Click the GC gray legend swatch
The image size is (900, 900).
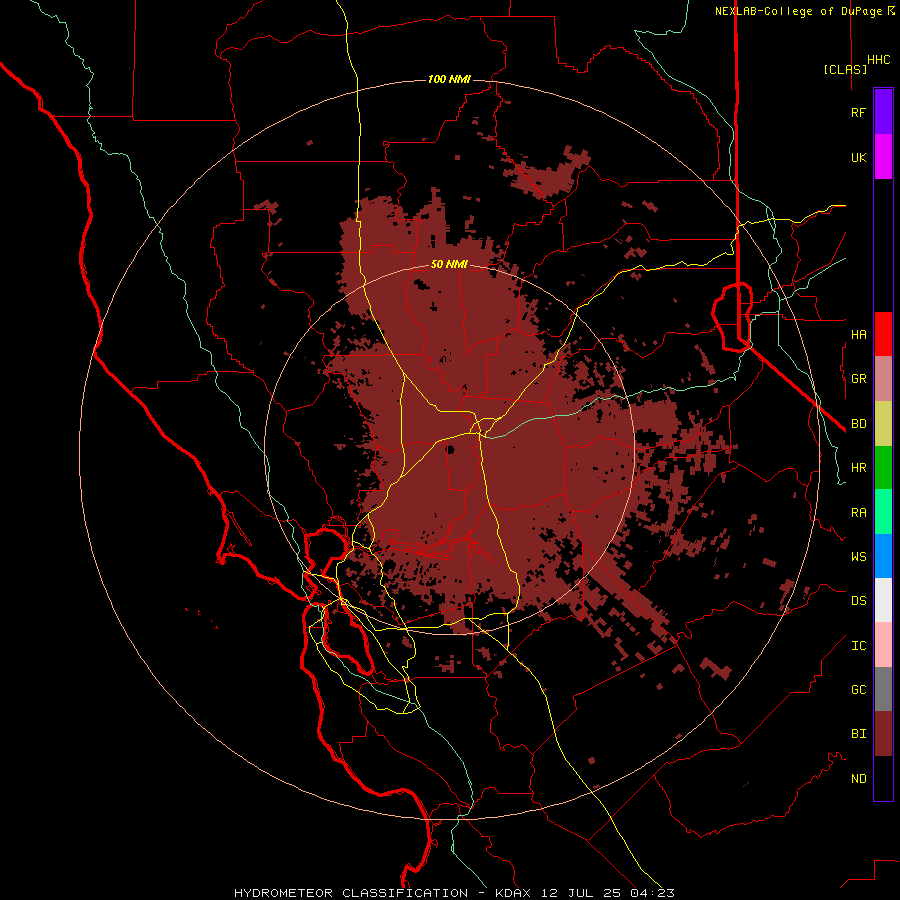883,689
